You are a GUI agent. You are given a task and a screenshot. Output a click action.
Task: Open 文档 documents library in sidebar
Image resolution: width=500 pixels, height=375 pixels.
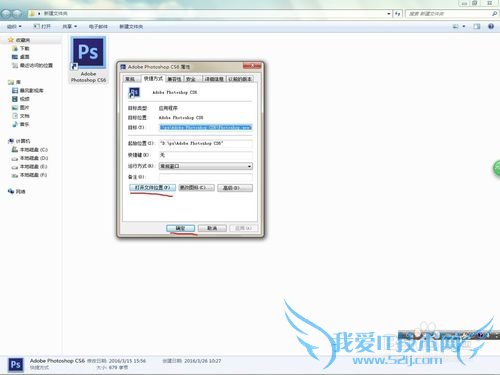coord(21,116)
